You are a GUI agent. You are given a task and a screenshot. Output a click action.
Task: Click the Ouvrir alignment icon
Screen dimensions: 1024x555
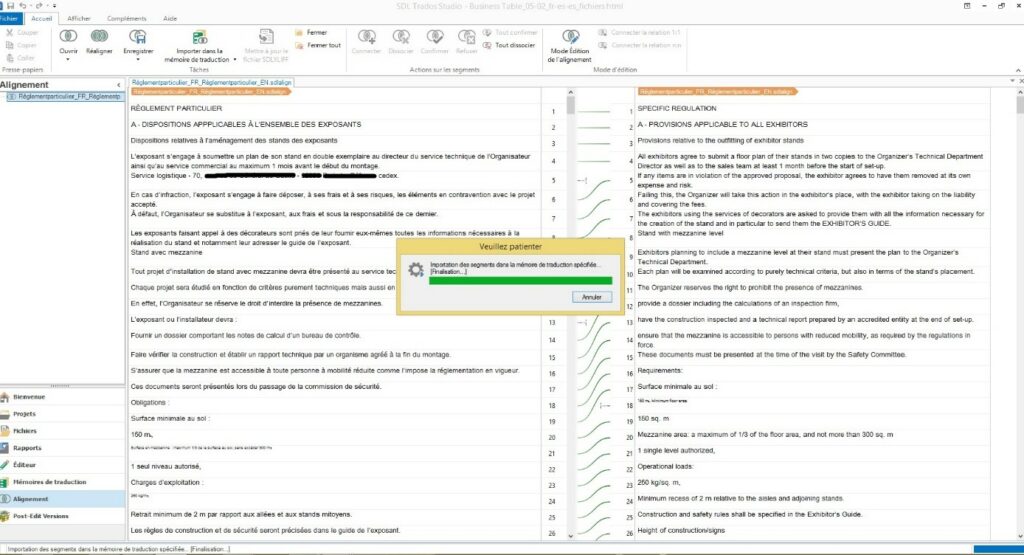click(x=68, y=37)
